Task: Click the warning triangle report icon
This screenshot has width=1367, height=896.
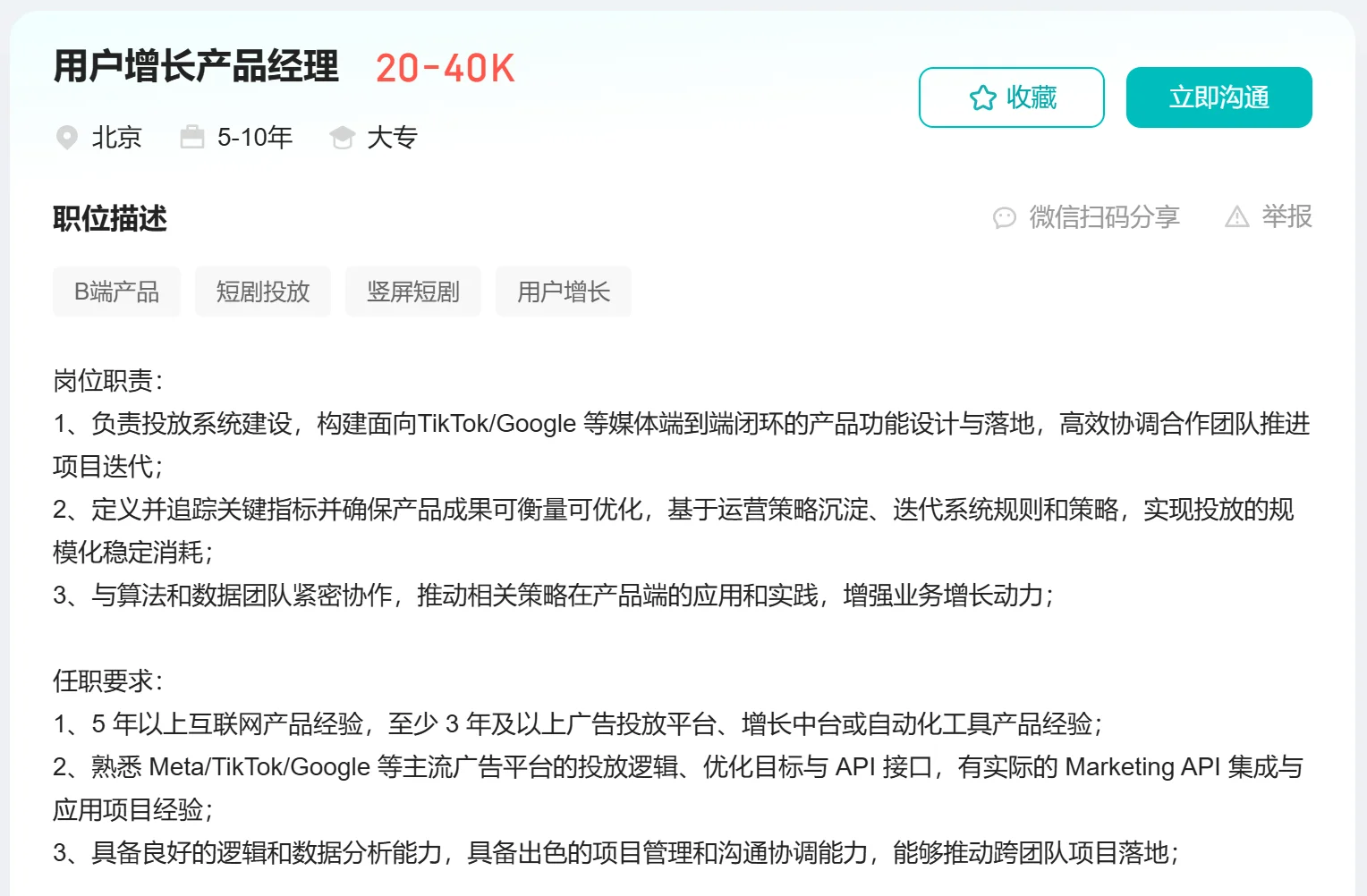Action: pyautogui.click(x=1237, y=216)
